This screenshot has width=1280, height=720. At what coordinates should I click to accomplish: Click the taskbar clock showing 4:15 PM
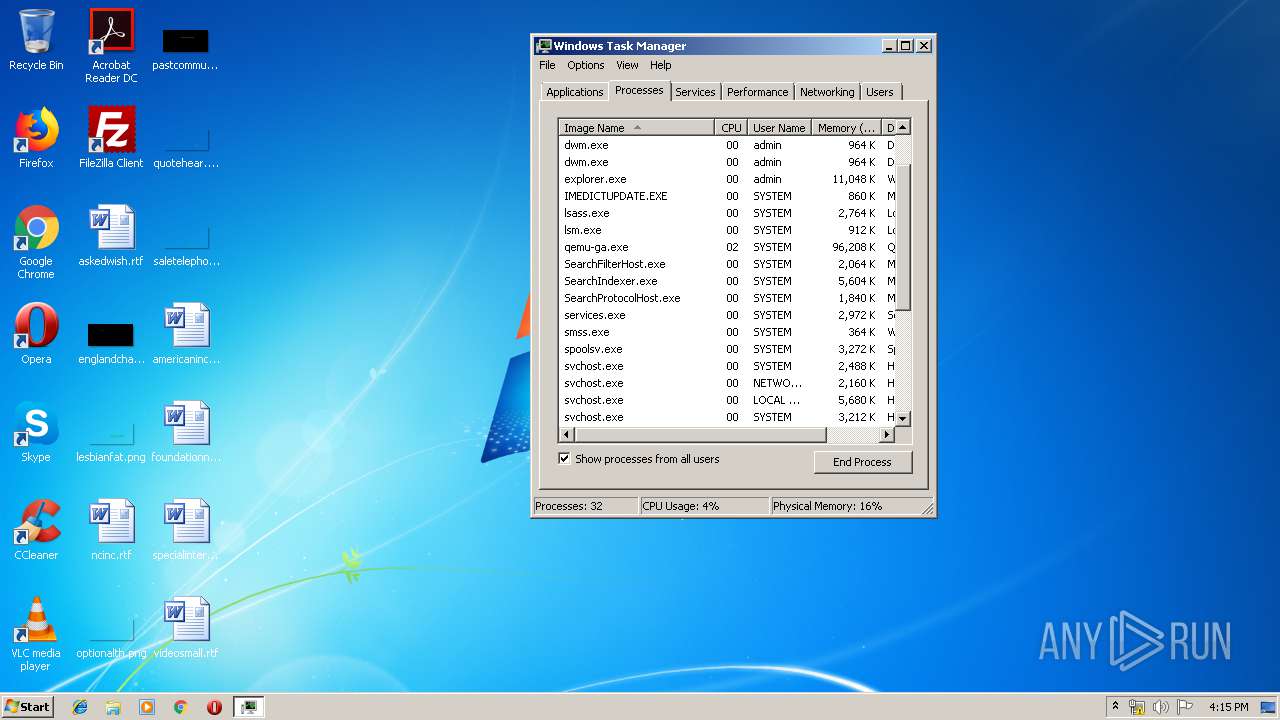[x=1228, y=707]
